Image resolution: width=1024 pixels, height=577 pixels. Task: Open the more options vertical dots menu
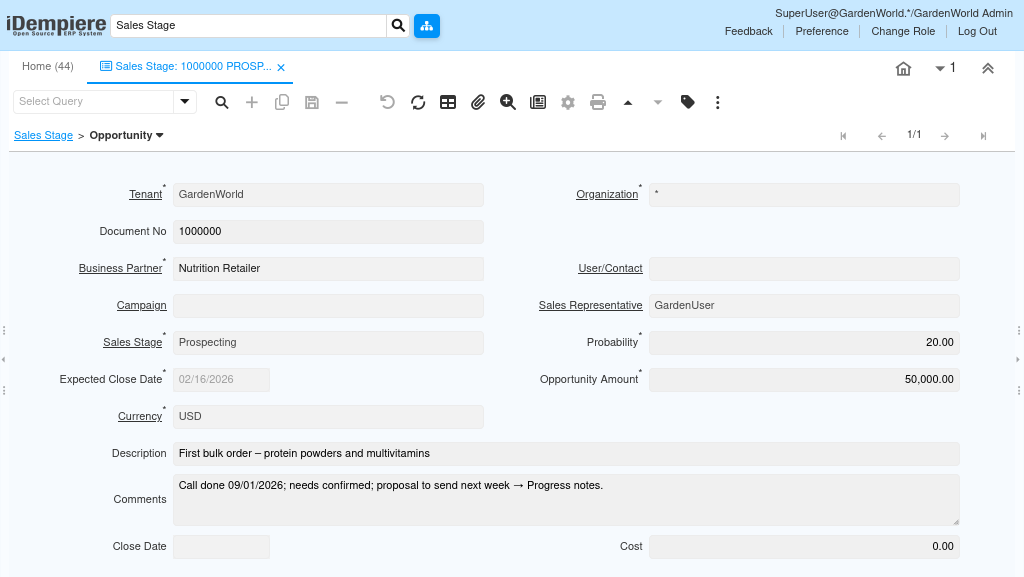pos(718,102)
